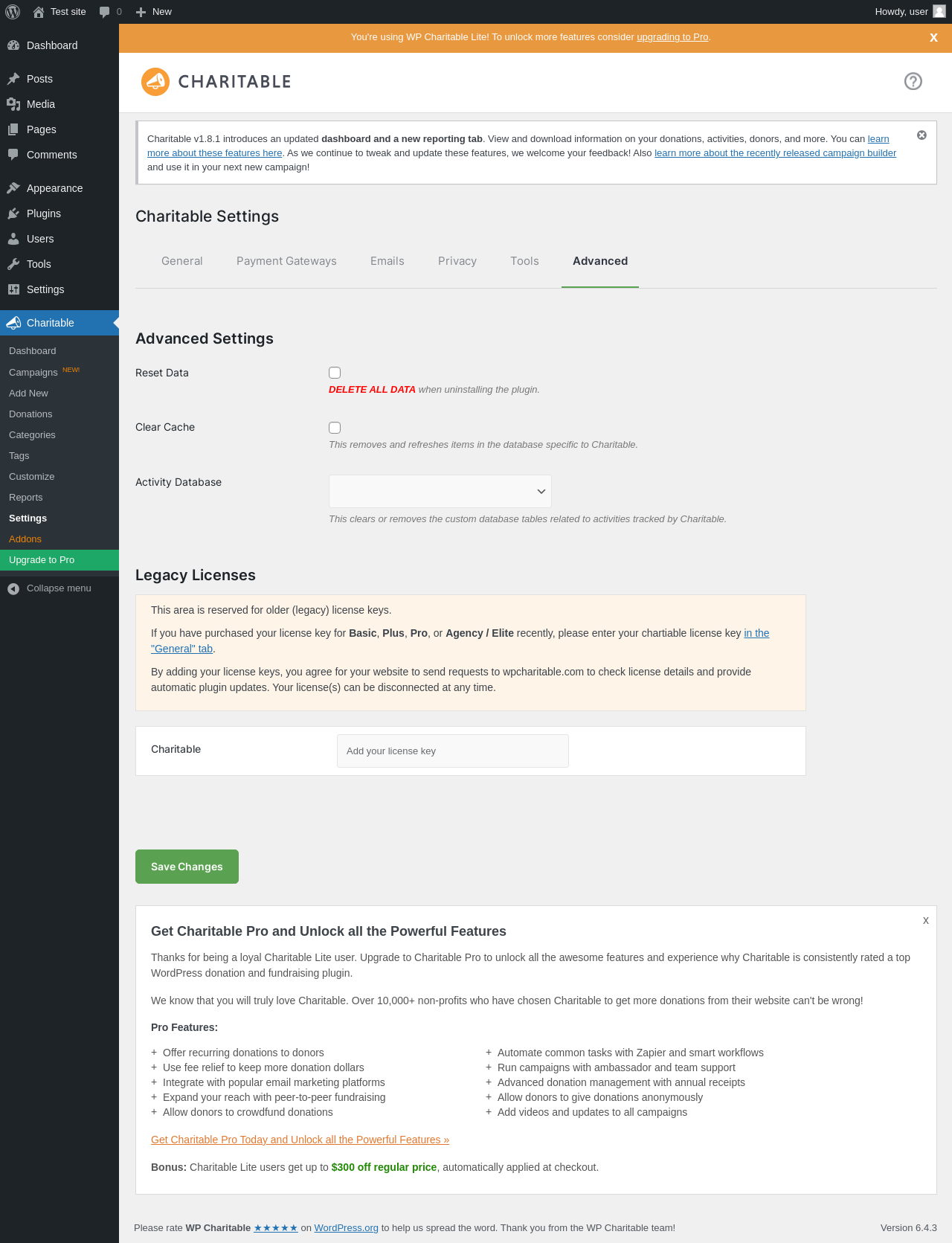Click Upgrade to Pro menu item

[59, 560]
